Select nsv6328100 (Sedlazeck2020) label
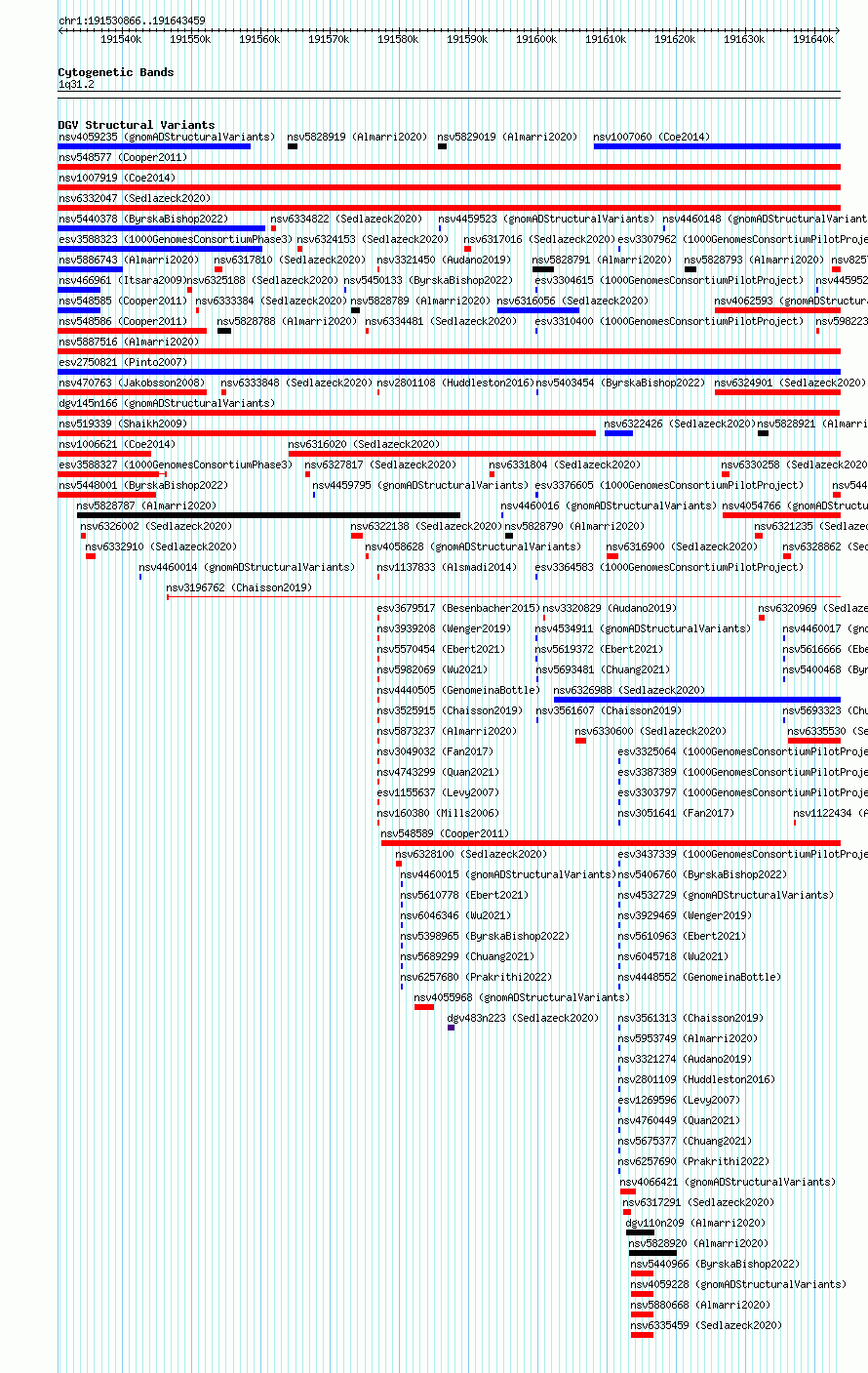Screen dimensions: 868x1373 click(x=472, y=854)
